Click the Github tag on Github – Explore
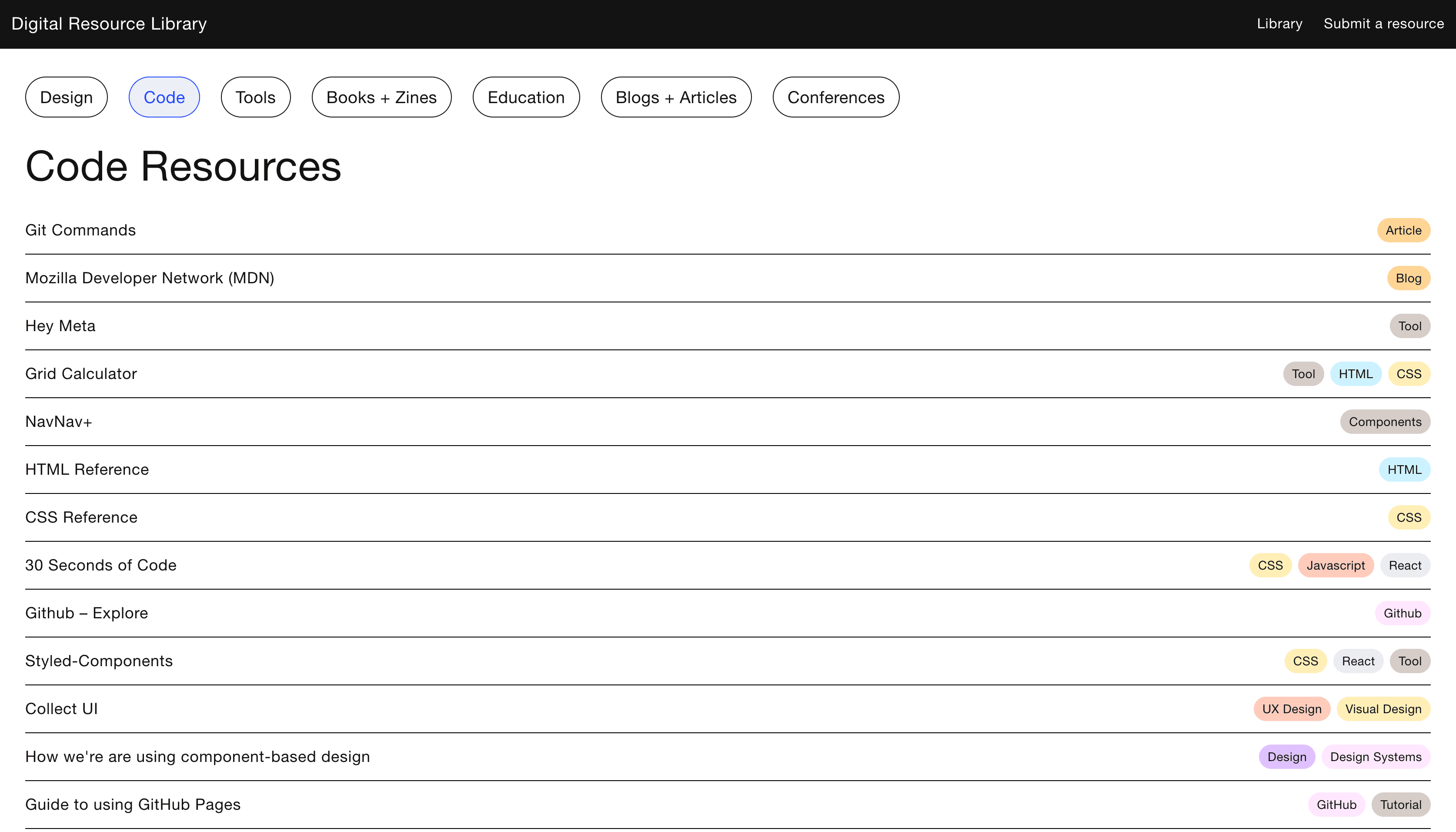The width and height of the screenshot is (1456, 832). [1402, 613]
